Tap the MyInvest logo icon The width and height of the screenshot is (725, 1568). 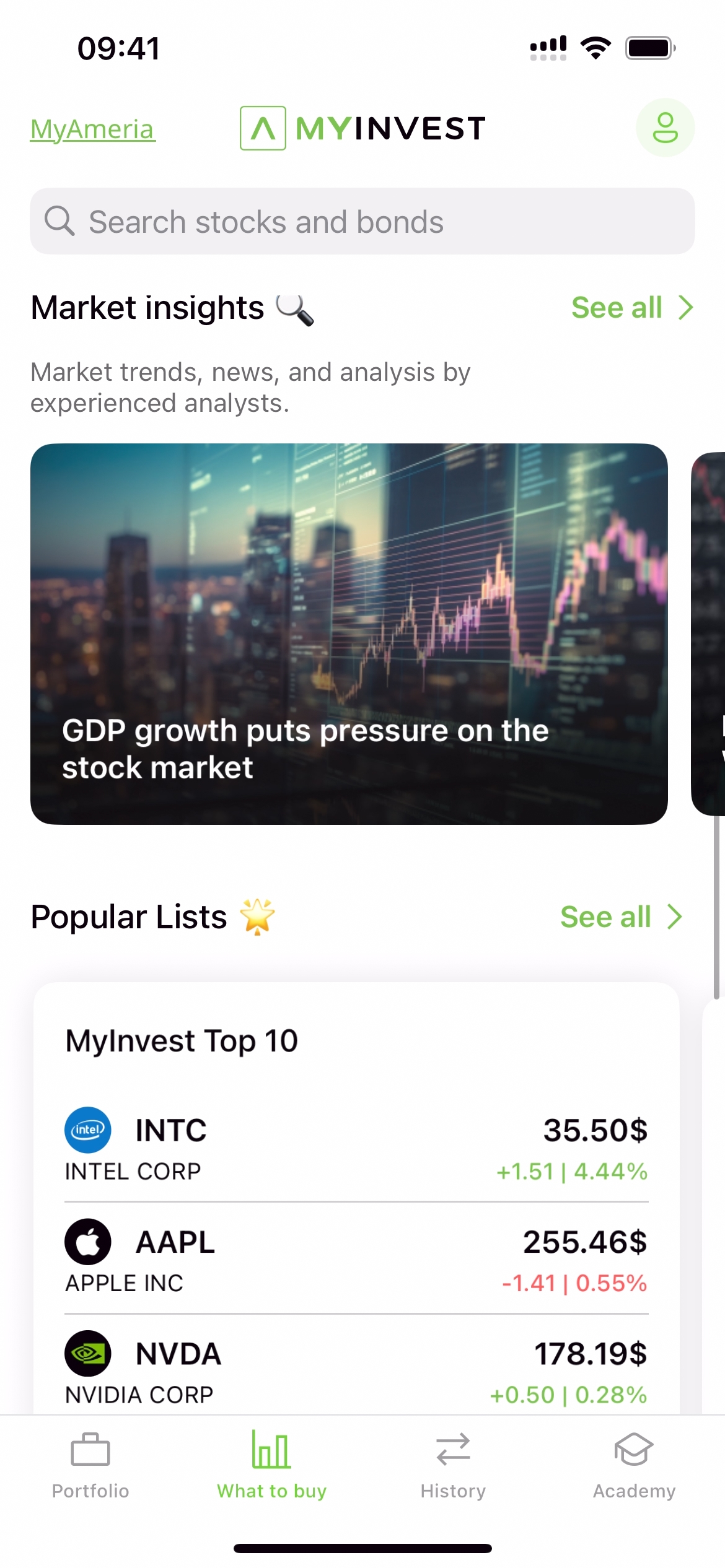pyautogui.click(x=263, y=128)
